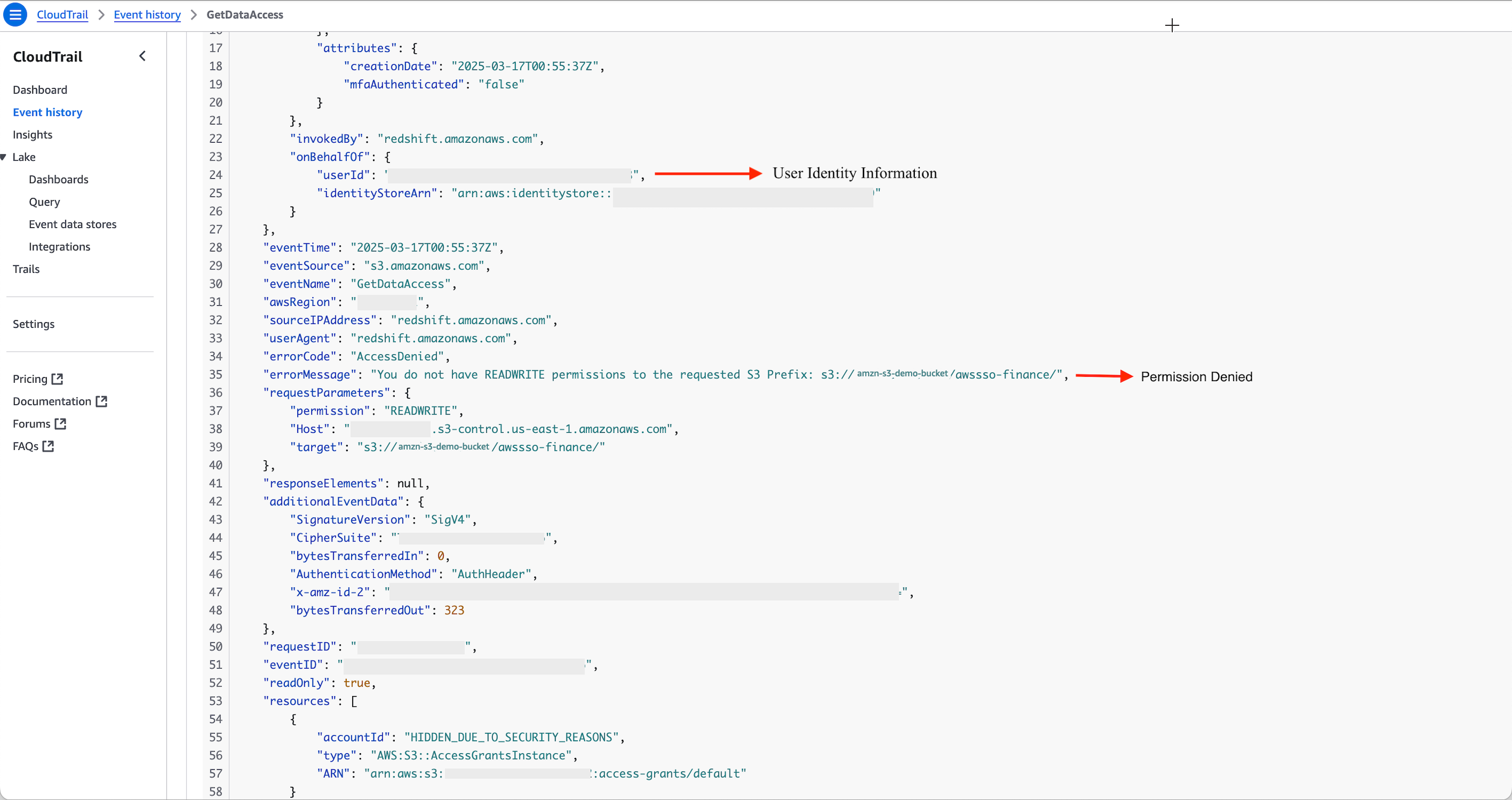This screenshot has height=800, width=1512.
Task: Click the CloudTrail sidebar heading
Action: 47,57
